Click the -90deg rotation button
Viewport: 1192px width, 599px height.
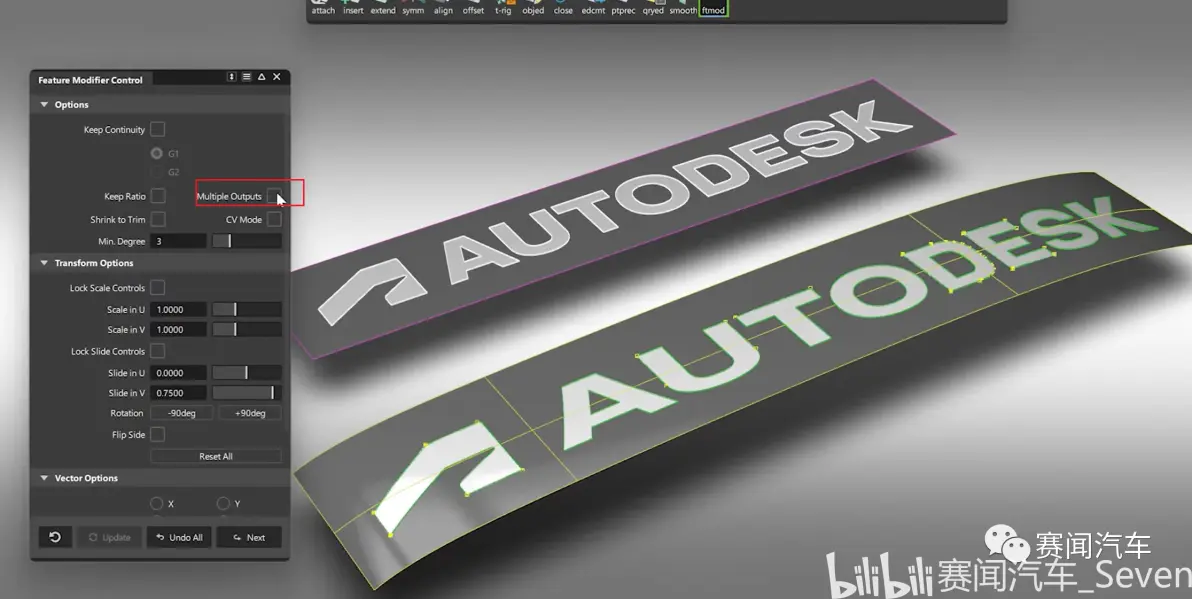(x=182, y=413)
